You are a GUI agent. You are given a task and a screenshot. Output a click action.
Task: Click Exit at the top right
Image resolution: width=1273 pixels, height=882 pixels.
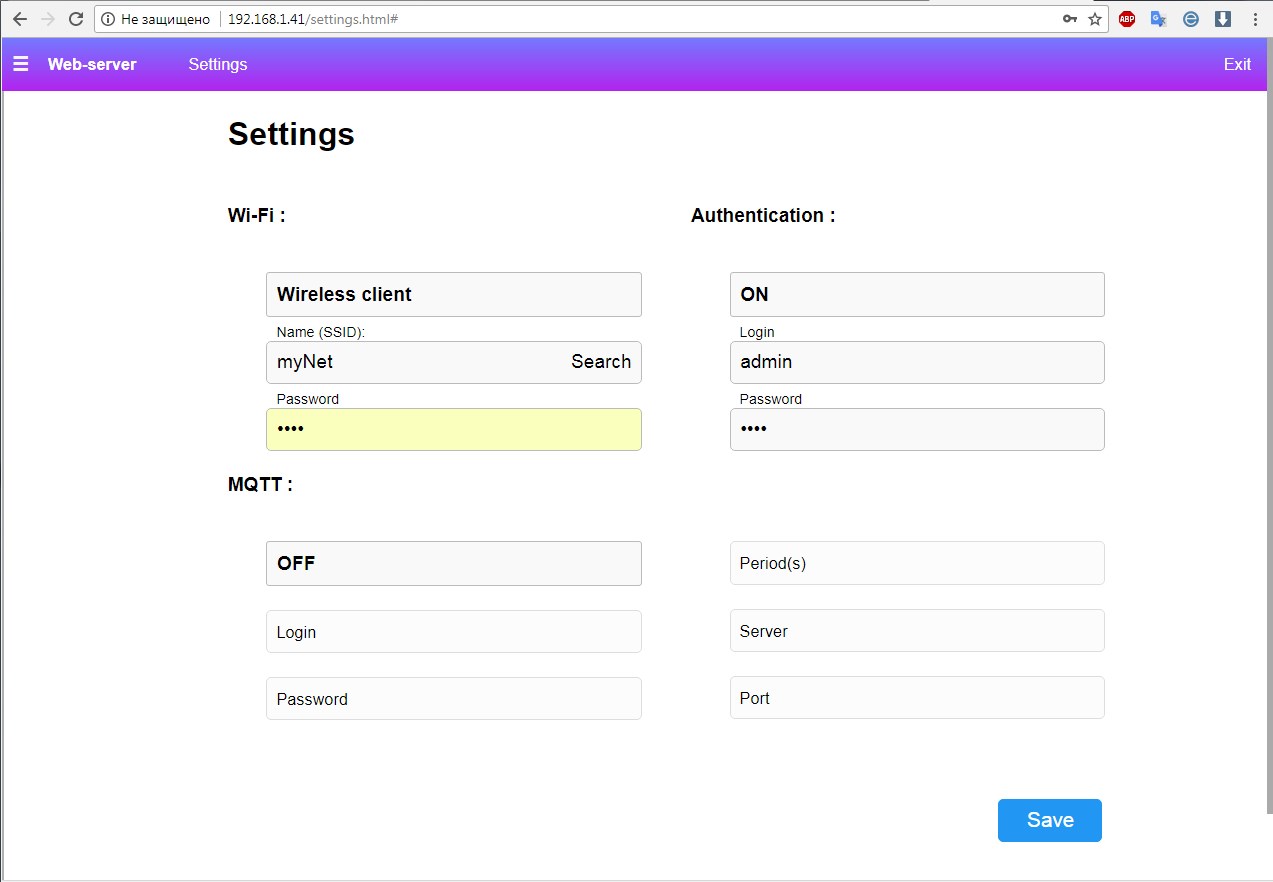point(1236,64)
